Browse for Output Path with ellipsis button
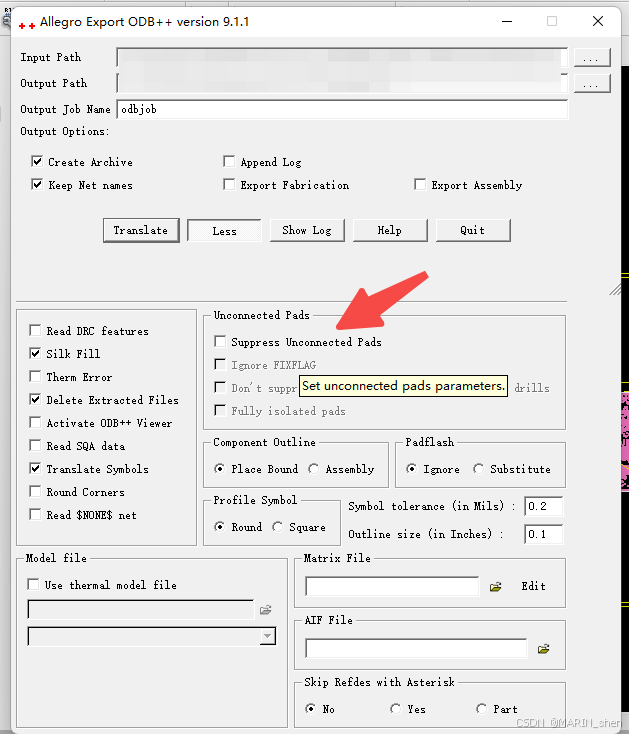 tap(592, 84)
